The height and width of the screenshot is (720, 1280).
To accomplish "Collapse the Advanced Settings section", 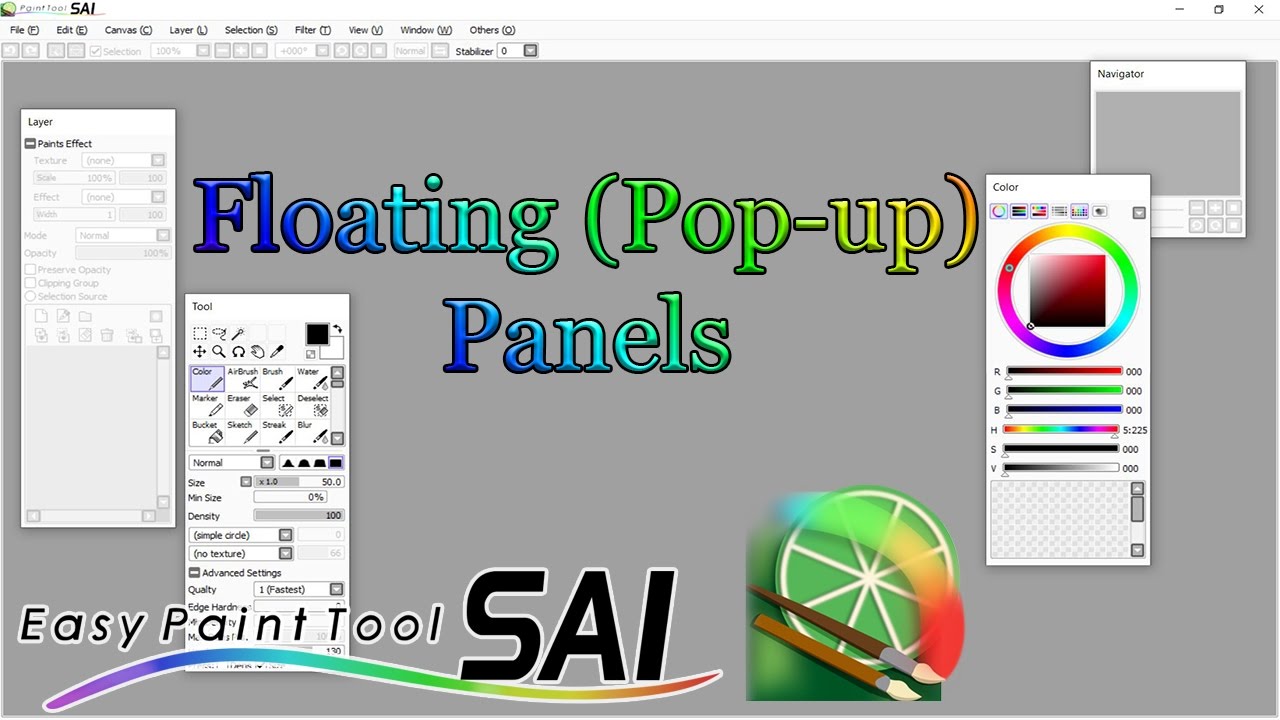I will point(194,573).
